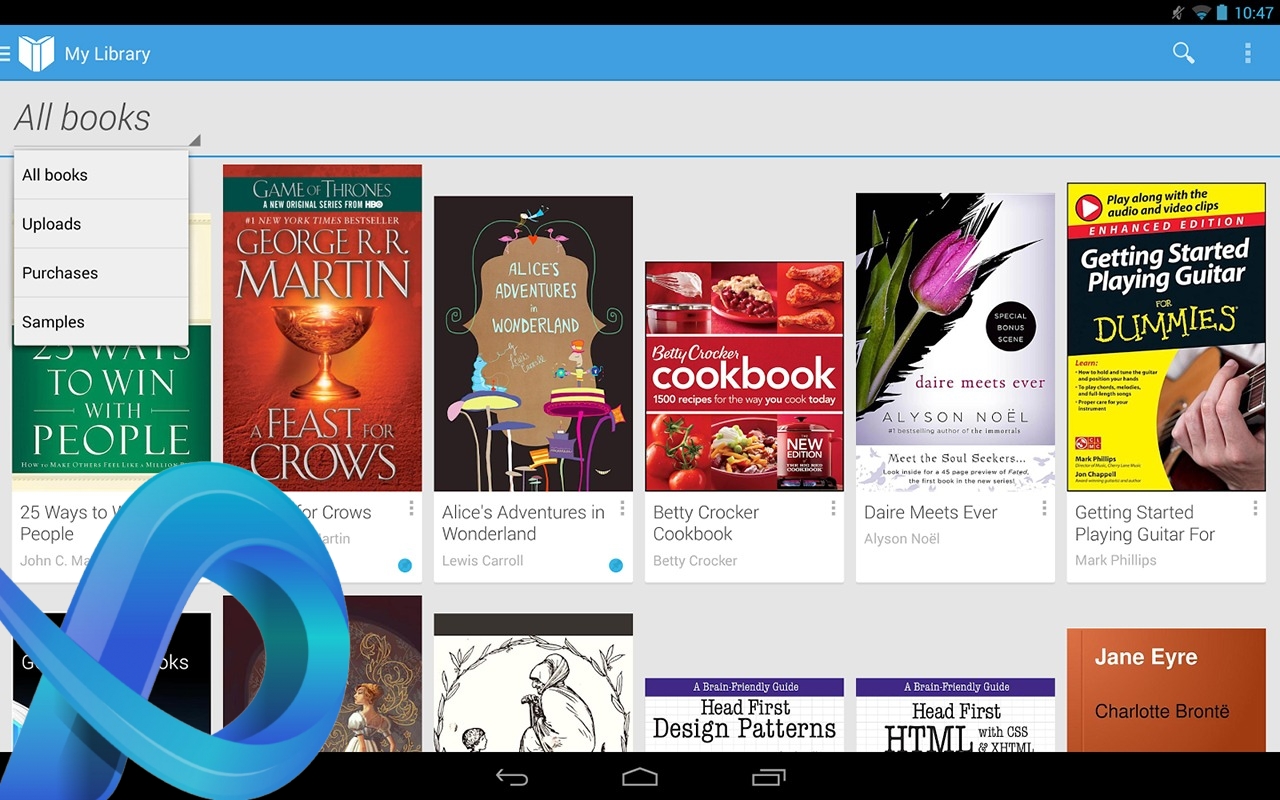This screenshot has width=1280, height=800.
Task: Tap the My Library title
Action: 107,54
